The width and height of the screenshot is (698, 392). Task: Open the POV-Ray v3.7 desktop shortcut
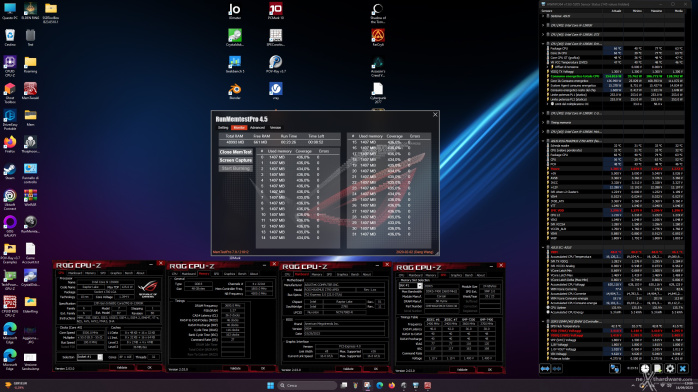pyautogui.click(x=276, y=64)
